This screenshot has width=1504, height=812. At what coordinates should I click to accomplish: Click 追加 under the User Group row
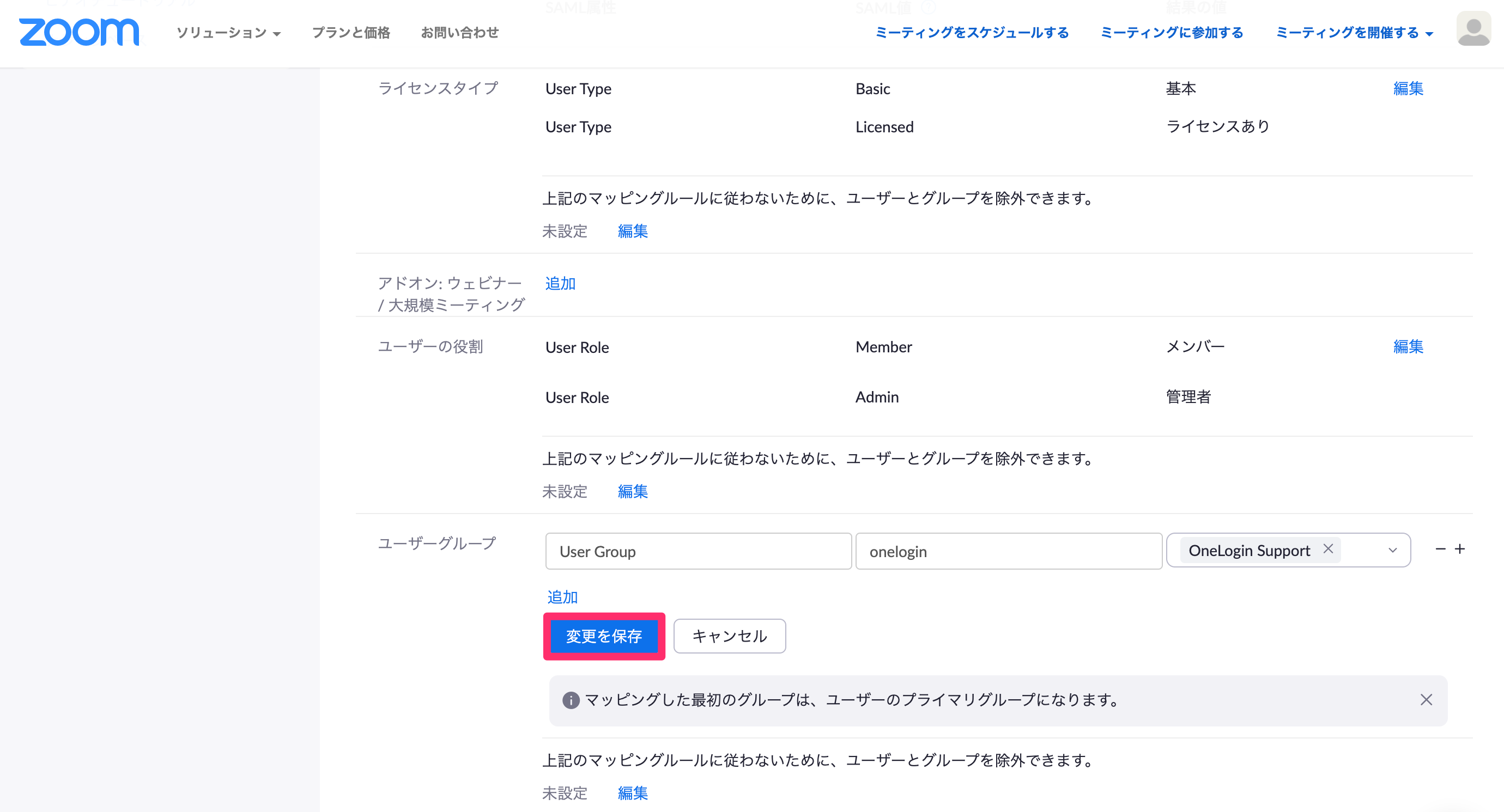click(562, 597)
